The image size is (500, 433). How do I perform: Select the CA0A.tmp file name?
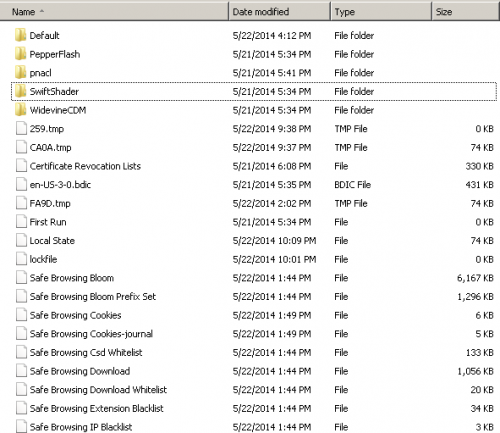(x=50, y=148)
